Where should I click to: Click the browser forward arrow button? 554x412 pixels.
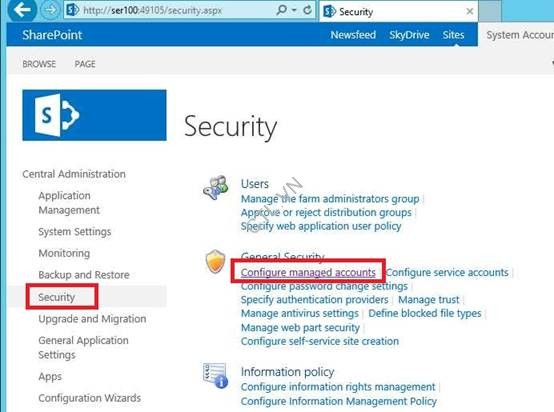pyautogui.click(x=51, y=10)
